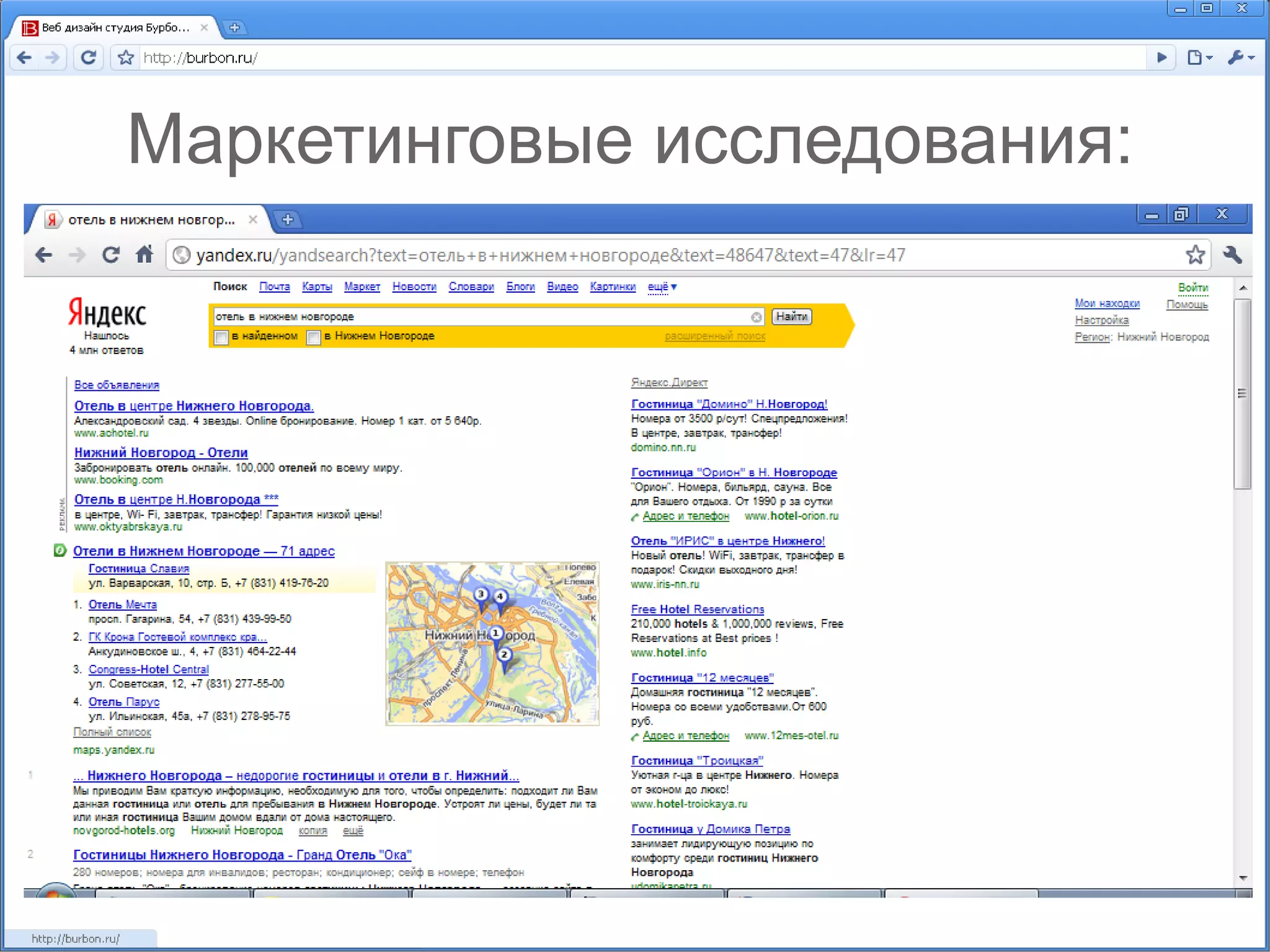
Task: Clear the search query with the x icon
Action: [756, 318]
